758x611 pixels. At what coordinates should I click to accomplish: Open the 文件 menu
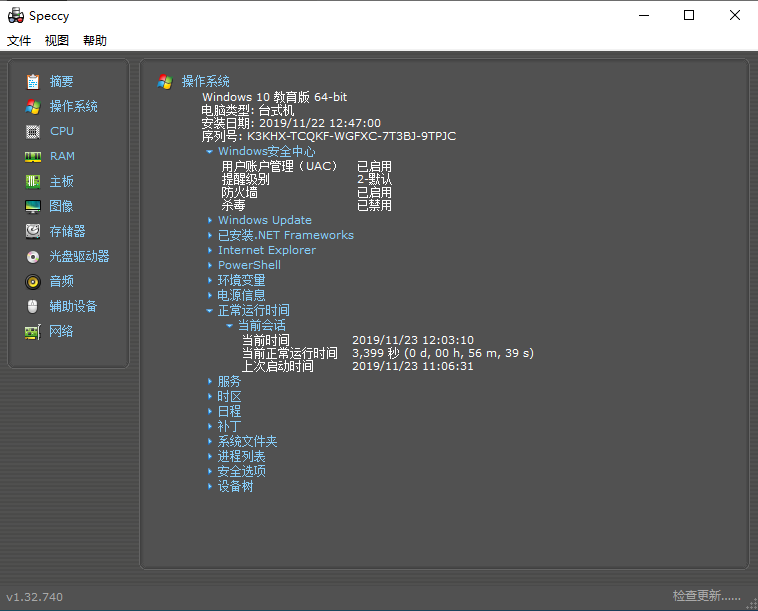tap(19, 41)
